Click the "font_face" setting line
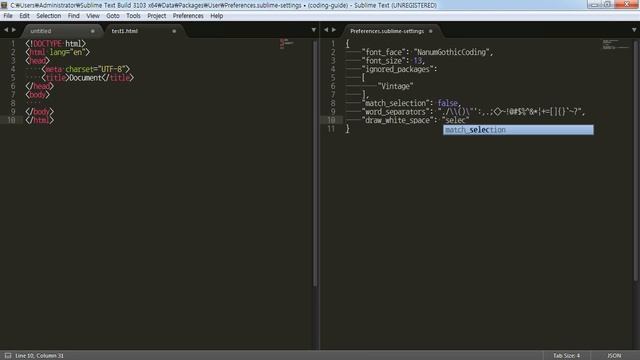The height and width of the screenshot is (360, 640). [427, 52]
